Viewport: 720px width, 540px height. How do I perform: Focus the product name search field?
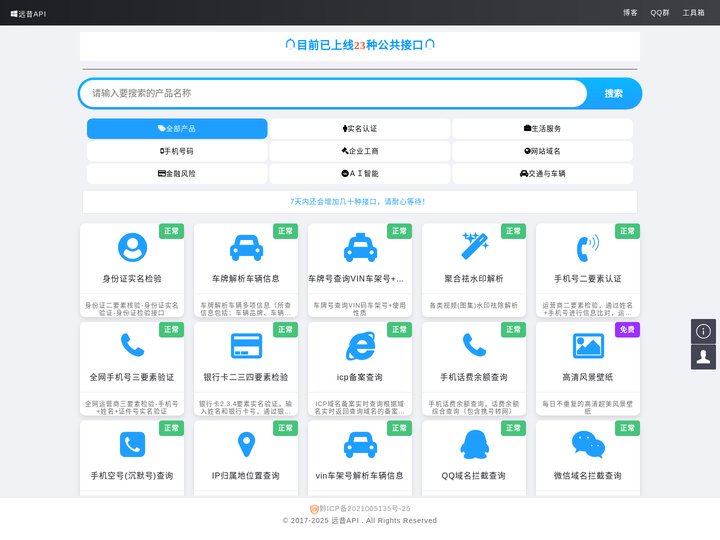334,93
